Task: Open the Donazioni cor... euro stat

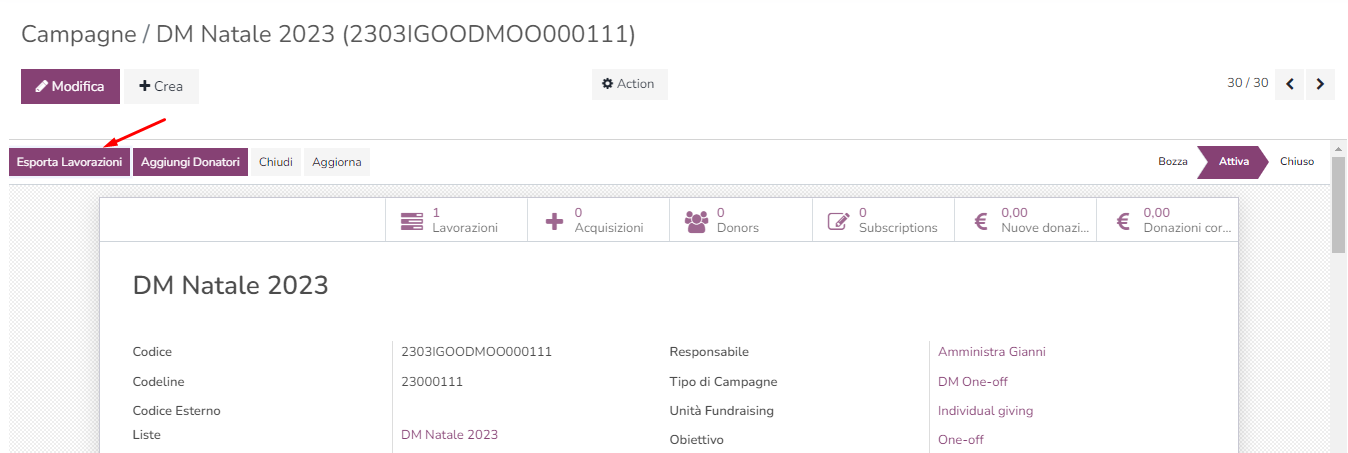Action: (1167, 220)
